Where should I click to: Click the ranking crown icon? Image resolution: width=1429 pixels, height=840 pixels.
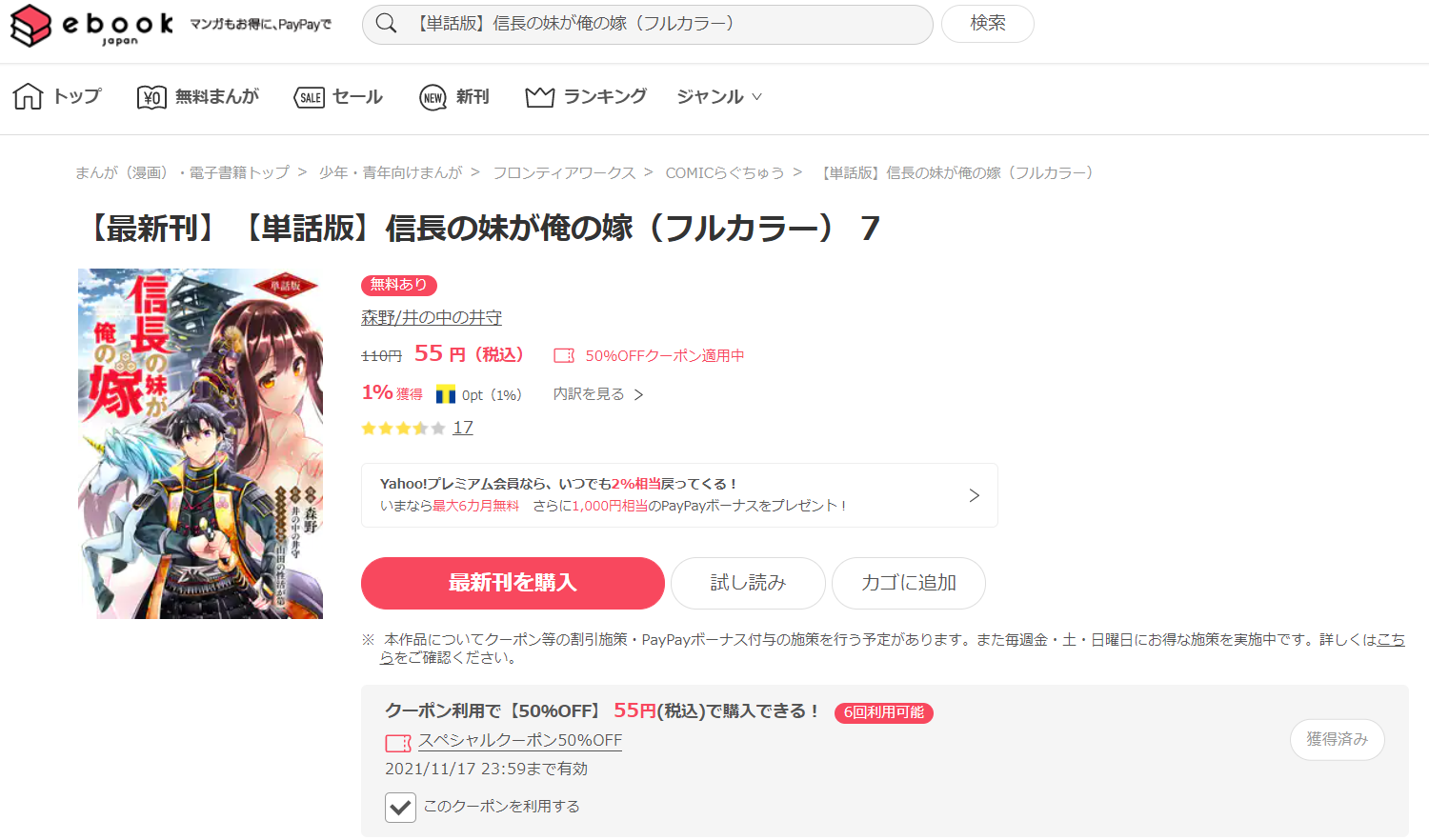pyautogui.click(x=540, y=97)
